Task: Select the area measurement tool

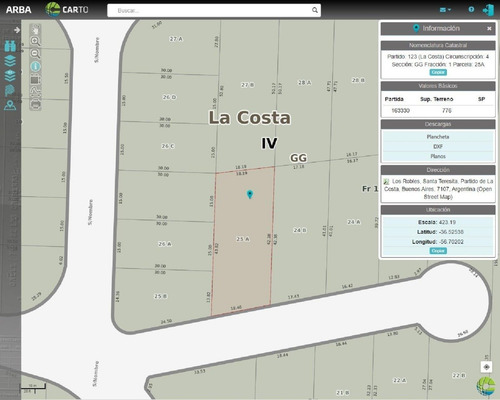Action: pos(35,79)
